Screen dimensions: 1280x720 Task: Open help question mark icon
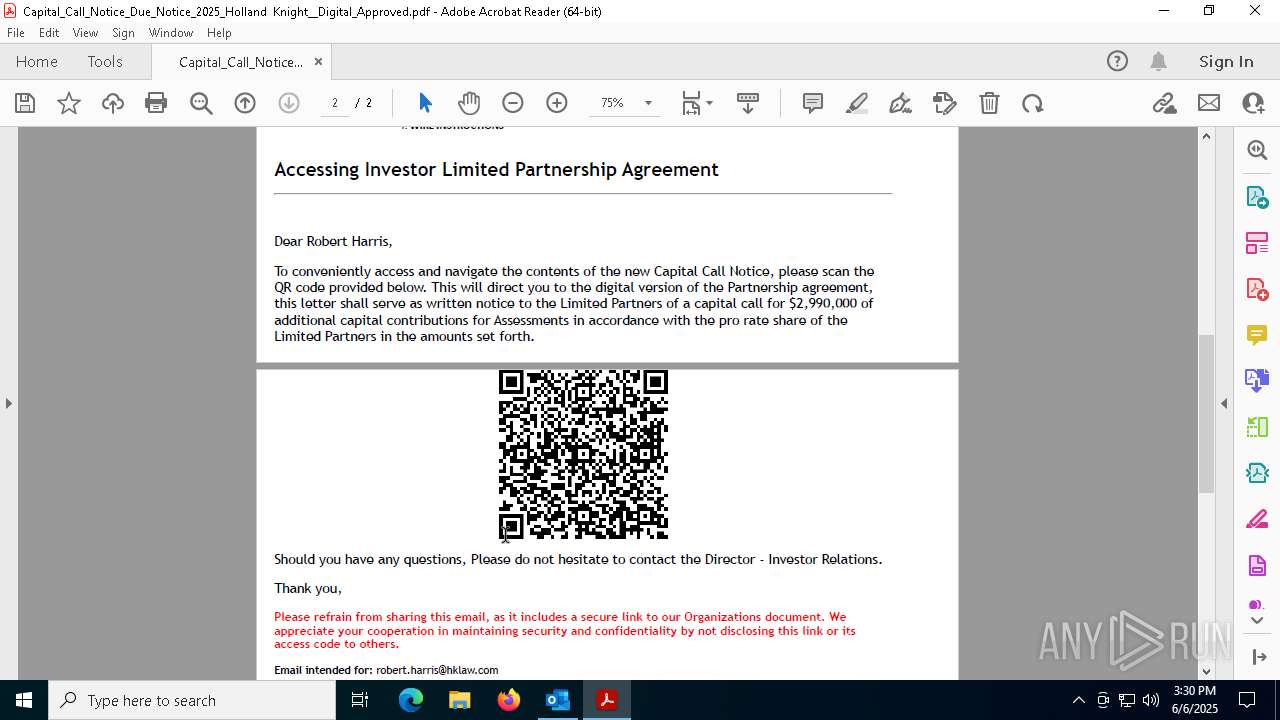(x=1117, y=62)
